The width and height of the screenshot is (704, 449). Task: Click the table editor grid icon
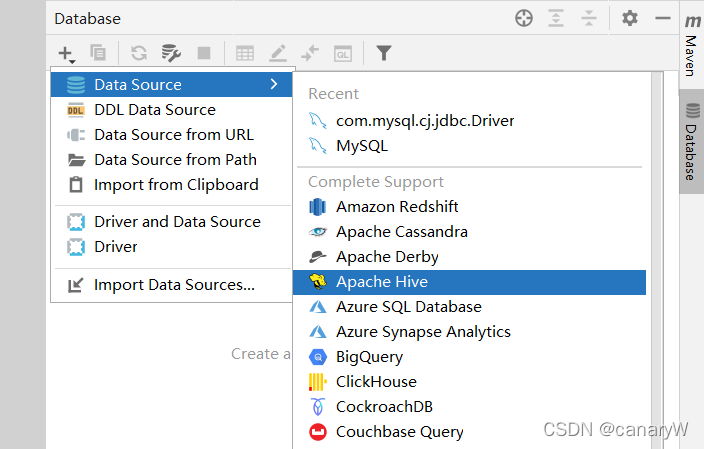[x=245, y=53]
